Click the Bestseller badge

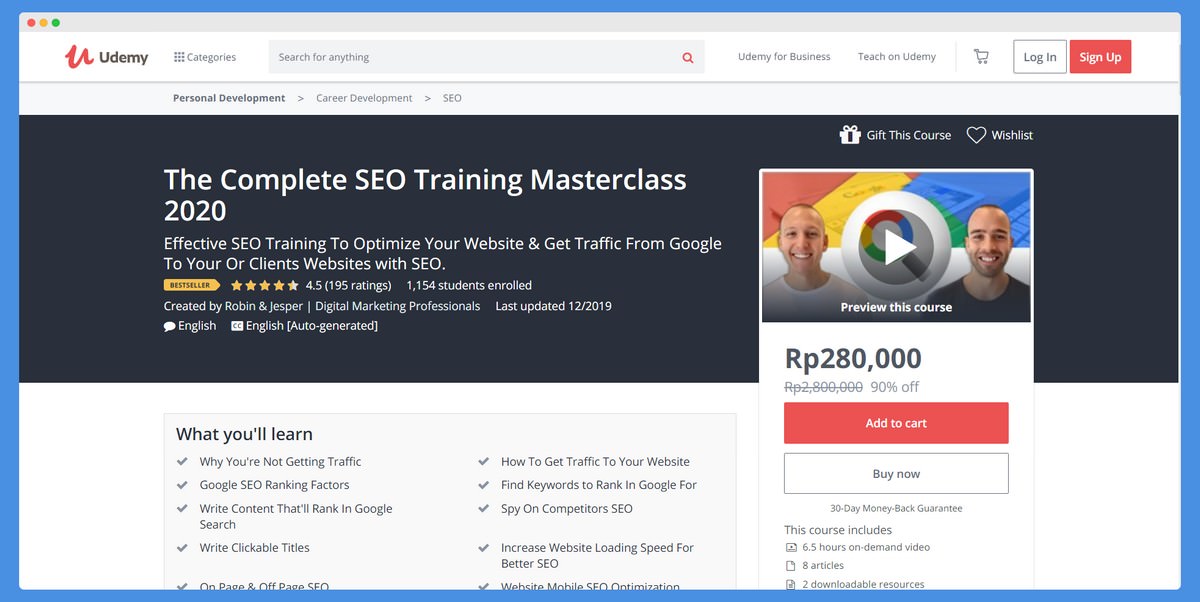192,285
